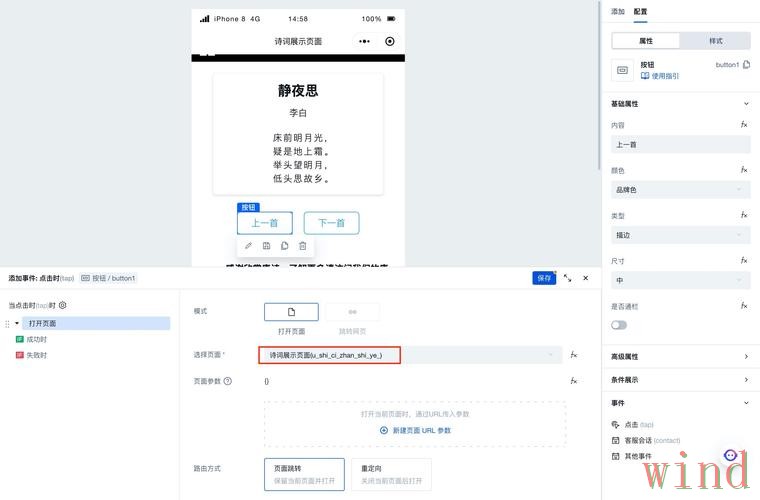Click the 内容 input field containing 上一首
760x500 pixels.
(x=680, y=144)
